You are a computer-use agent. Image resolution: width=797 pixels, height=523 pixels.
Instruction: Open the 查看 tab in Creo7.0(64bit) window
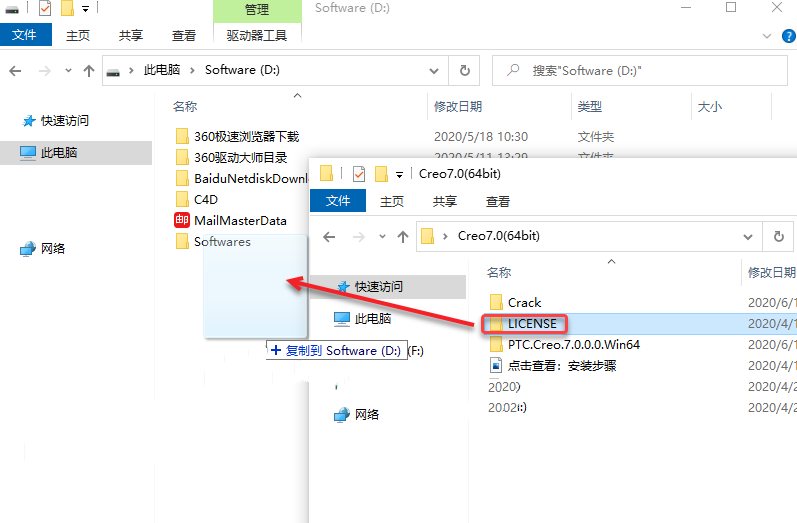(498, 201)
